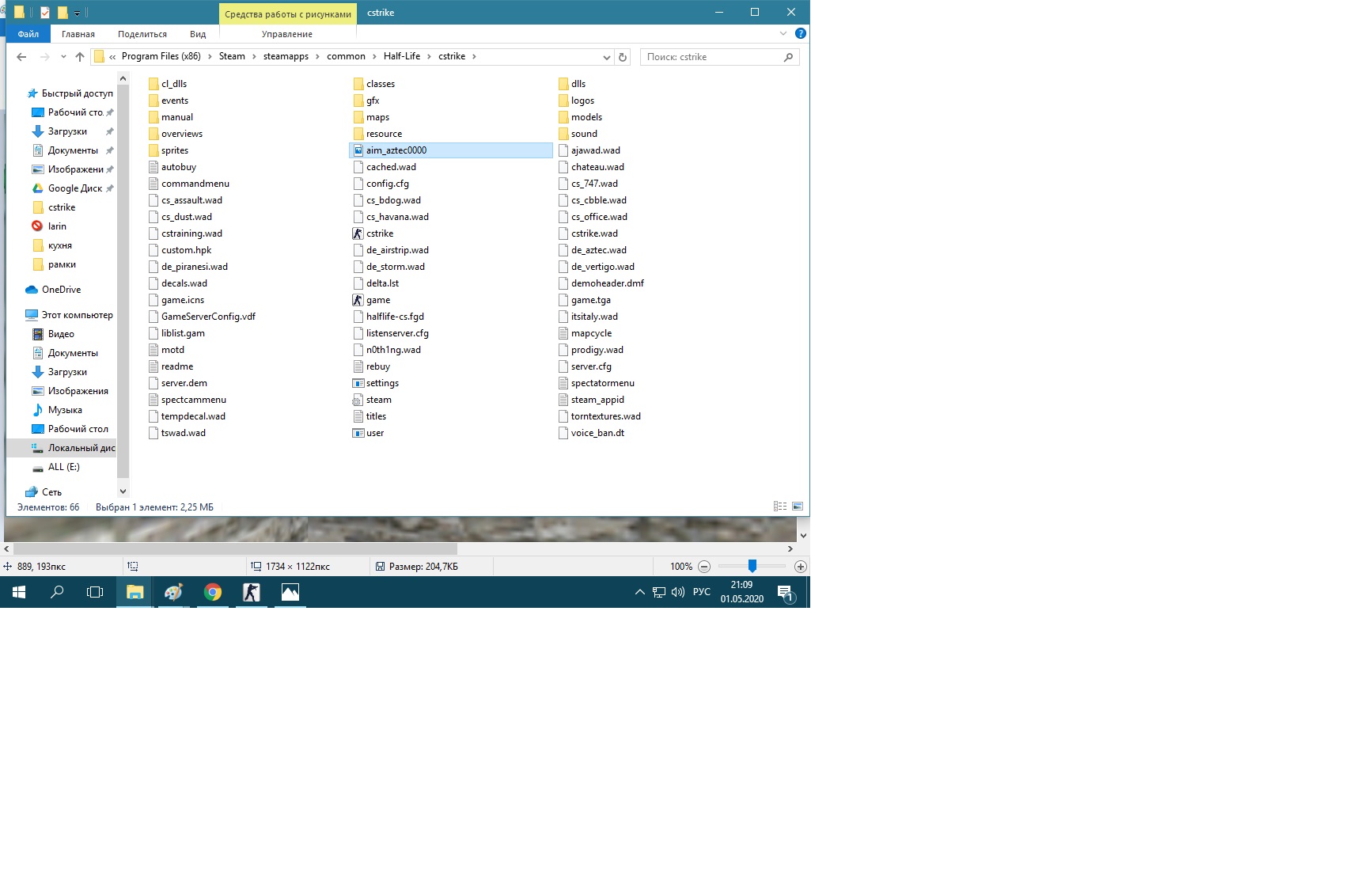Open Музыка in navigation pane
The image size is (1372, 888).
(65, 410)
